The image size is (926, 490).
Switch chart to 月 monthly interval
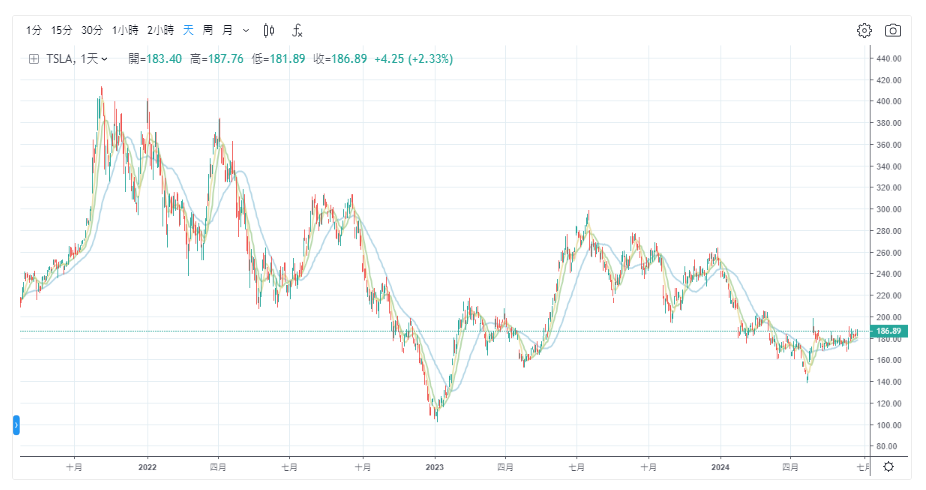pos(226,31)
